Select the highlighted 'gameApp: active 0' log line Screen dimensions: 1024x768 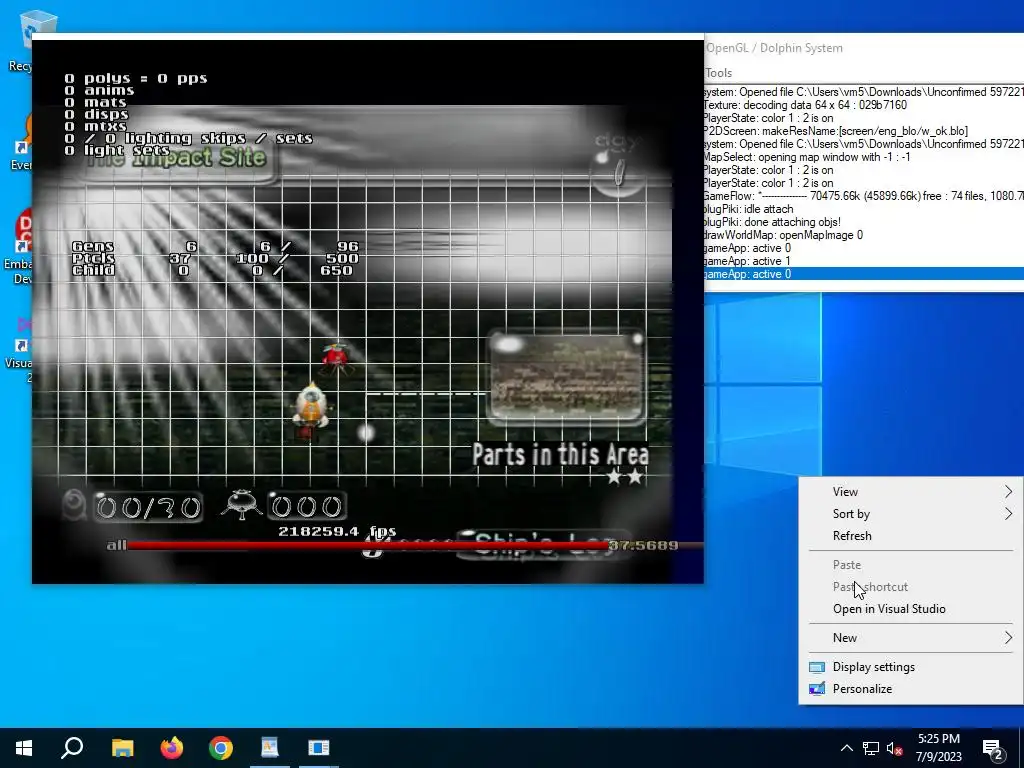[x=864, y=274]
